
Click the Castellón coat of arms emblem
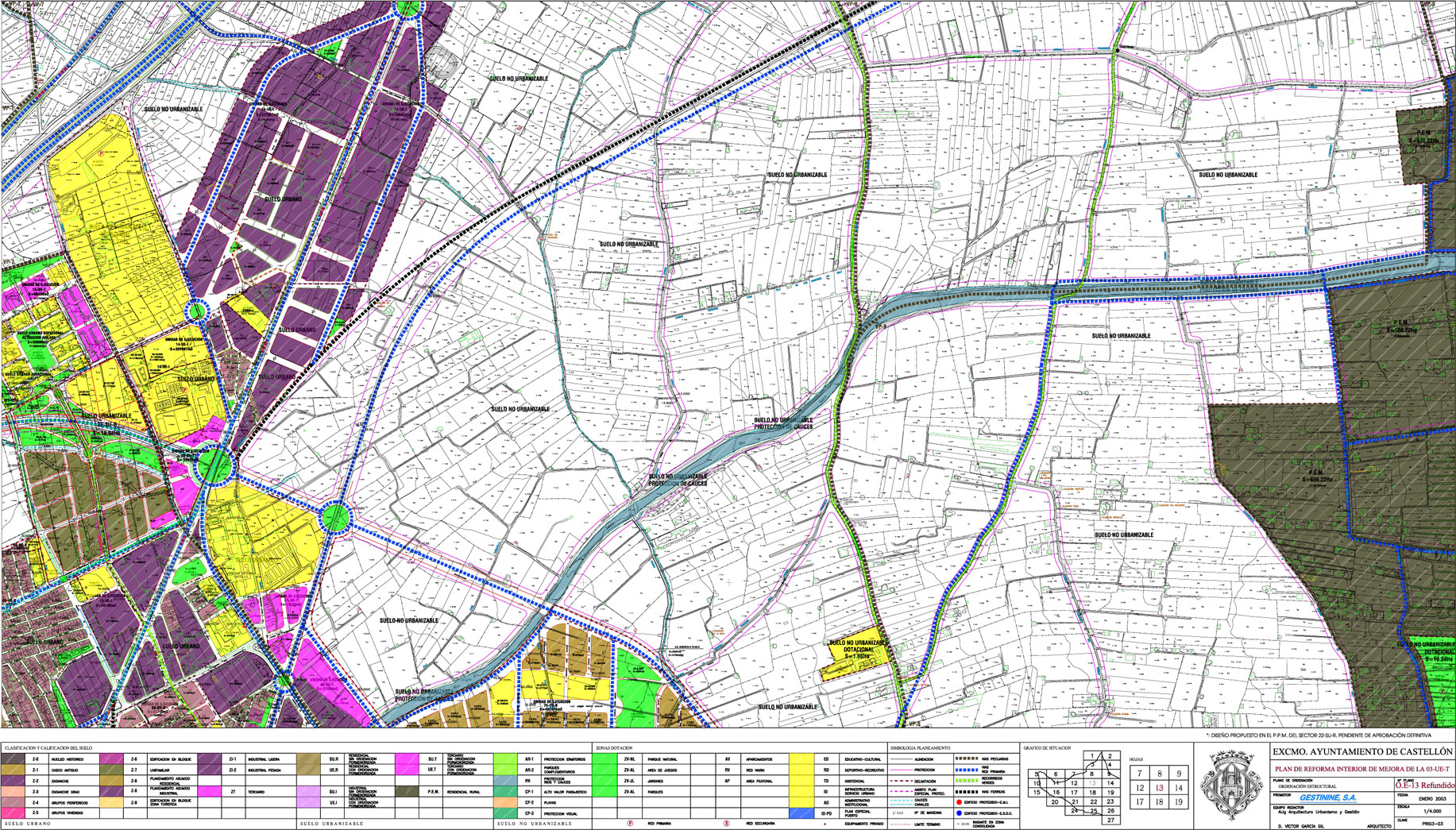coord(1231,785)
